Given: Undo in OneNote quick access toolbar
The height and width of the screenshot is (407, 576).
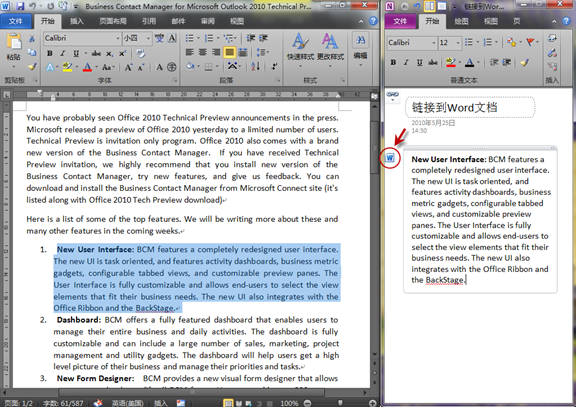Looking at the screenshot, I should [417, 6].
